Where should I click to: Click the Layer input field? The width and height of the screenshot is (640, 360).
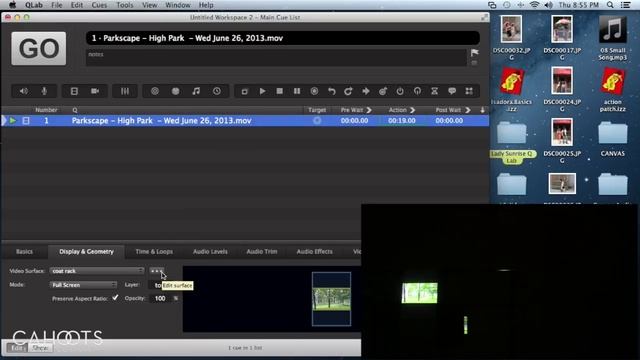pyautogui.click(x=157, y=285)
